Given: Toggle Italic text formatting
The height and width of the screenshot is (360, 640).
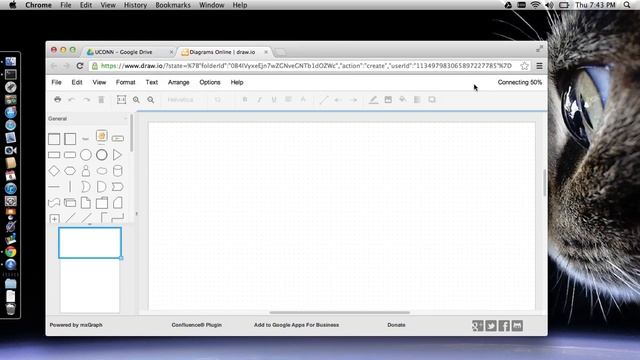Looking at the screenshot, I should tap(259, 100).
